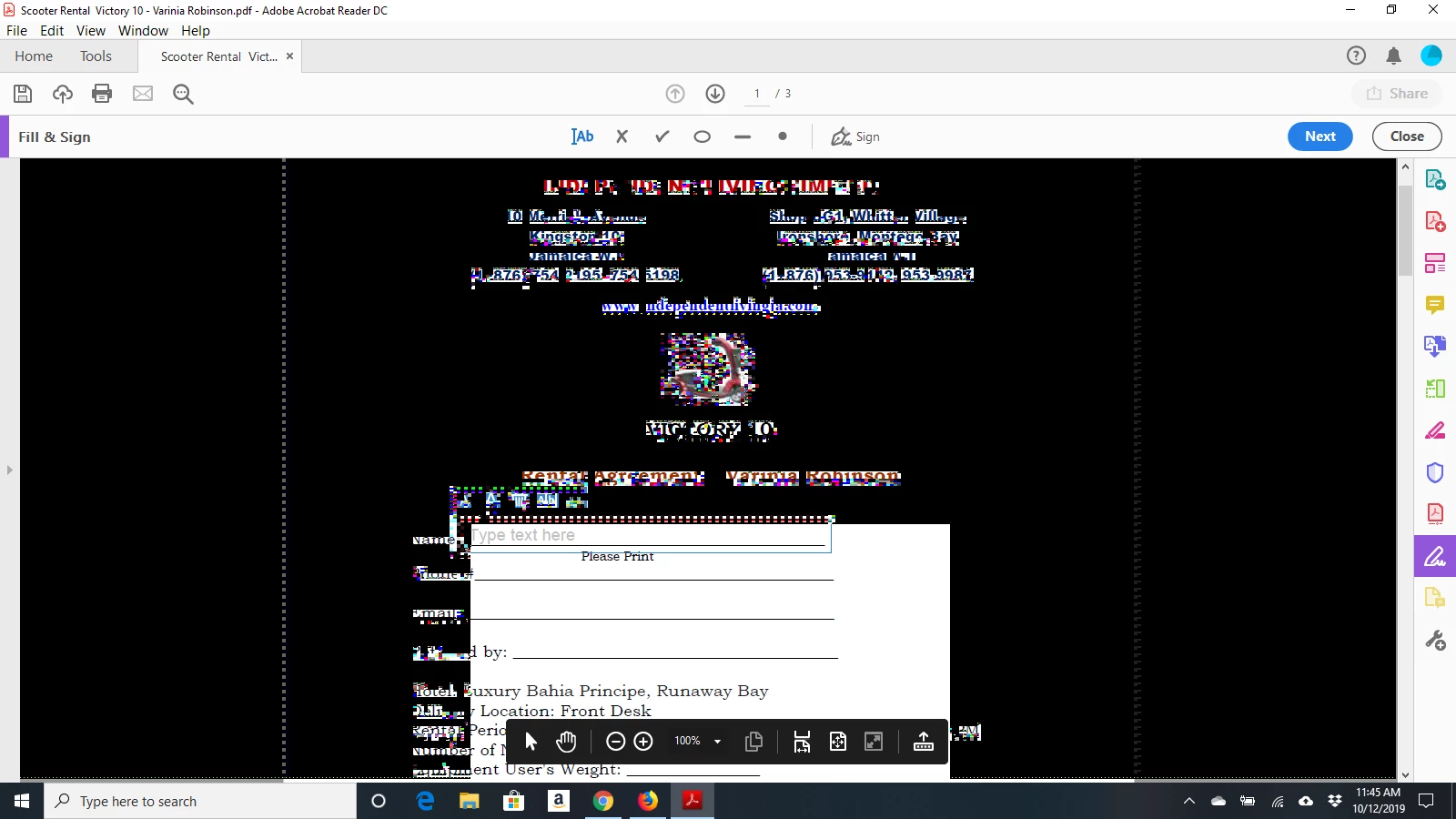The height and width of the screenshot is (819, 1456).
Task: Switch to the Home tab
Action: [34, 56]
